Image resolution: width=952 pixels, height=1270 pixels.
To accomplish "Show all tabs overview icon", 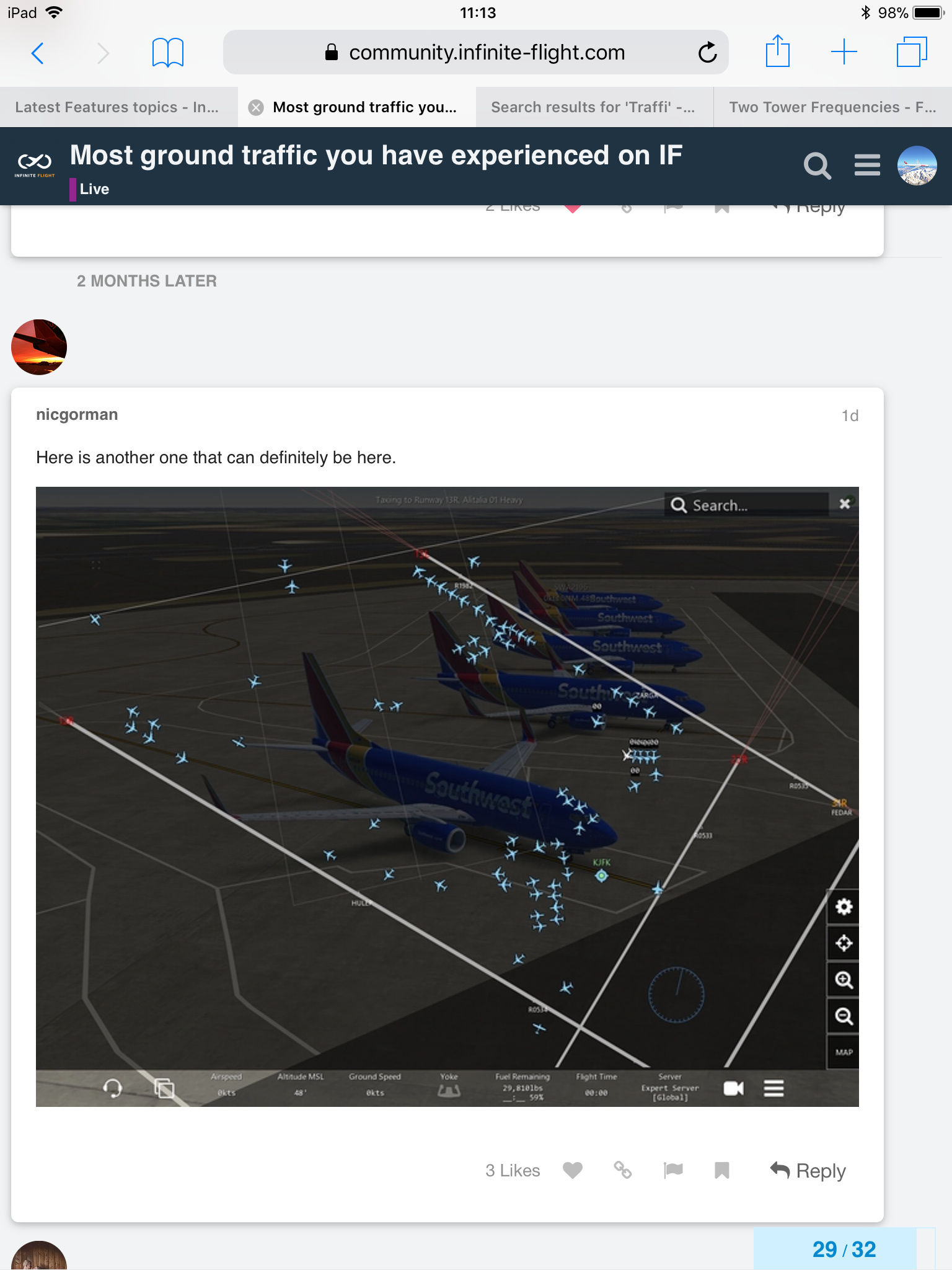I will 912,52.
